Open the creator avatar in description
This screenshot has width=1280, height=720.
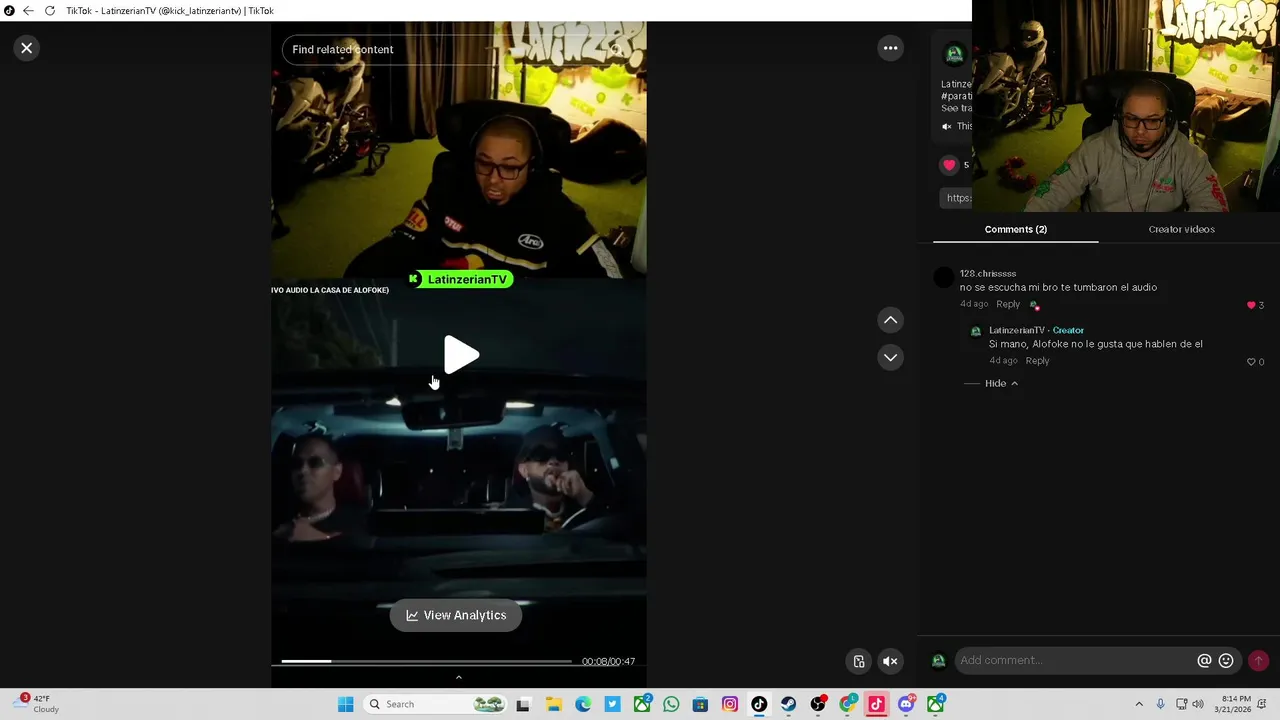[954, 54]
